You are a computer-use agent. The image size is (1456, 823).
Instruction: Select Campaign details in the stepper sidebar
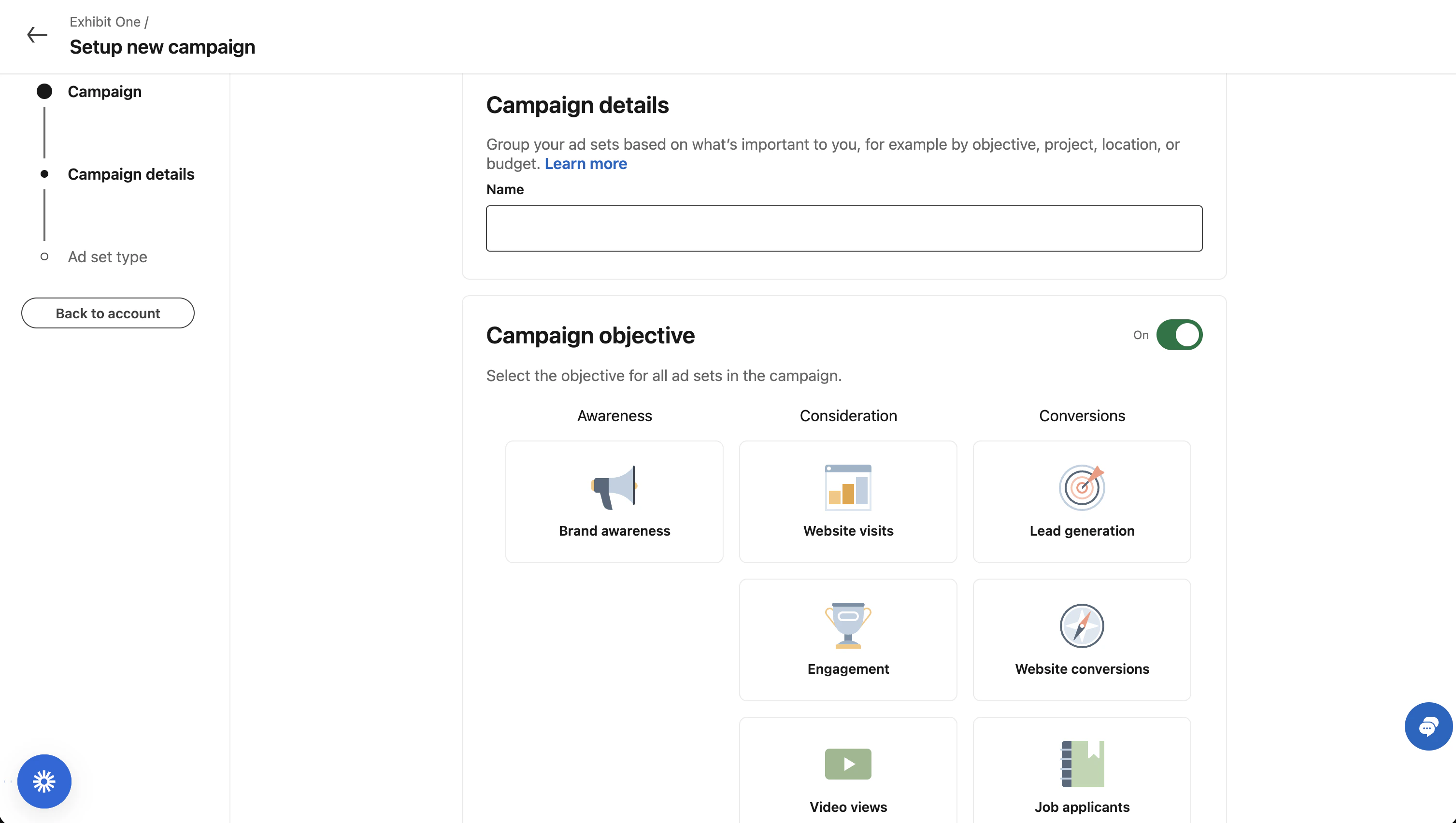point(131,174)
